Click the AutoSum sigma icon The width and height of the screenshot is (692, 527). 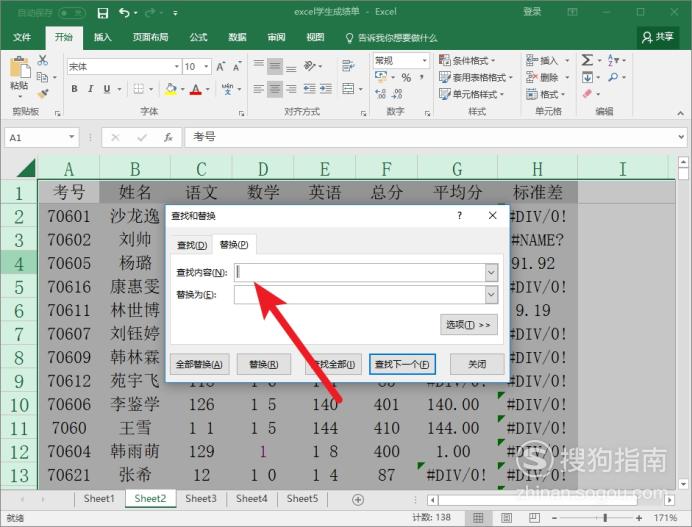587,60
